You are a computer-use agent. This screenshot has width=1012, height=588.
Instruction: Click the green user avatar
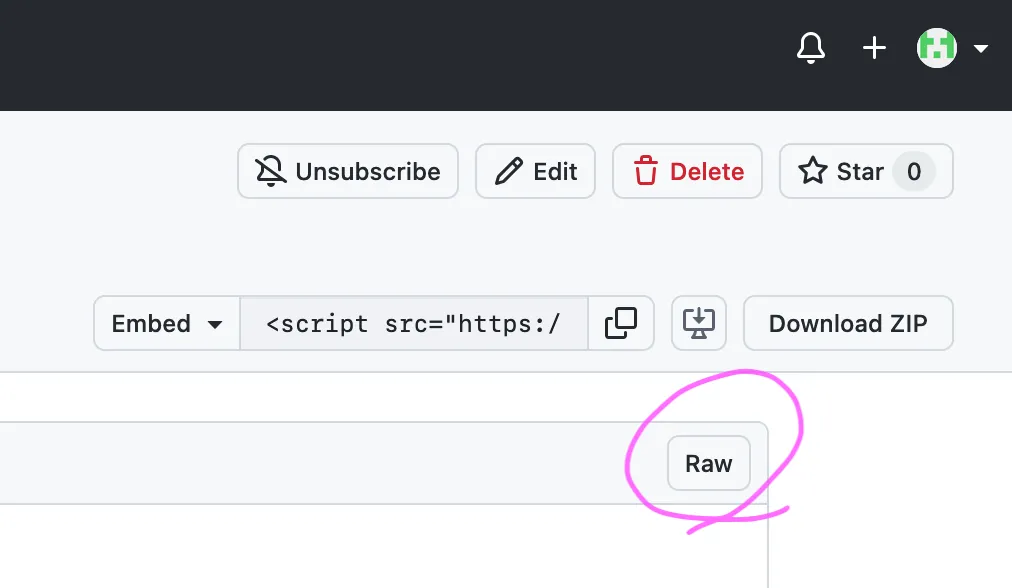pos(937,48)
